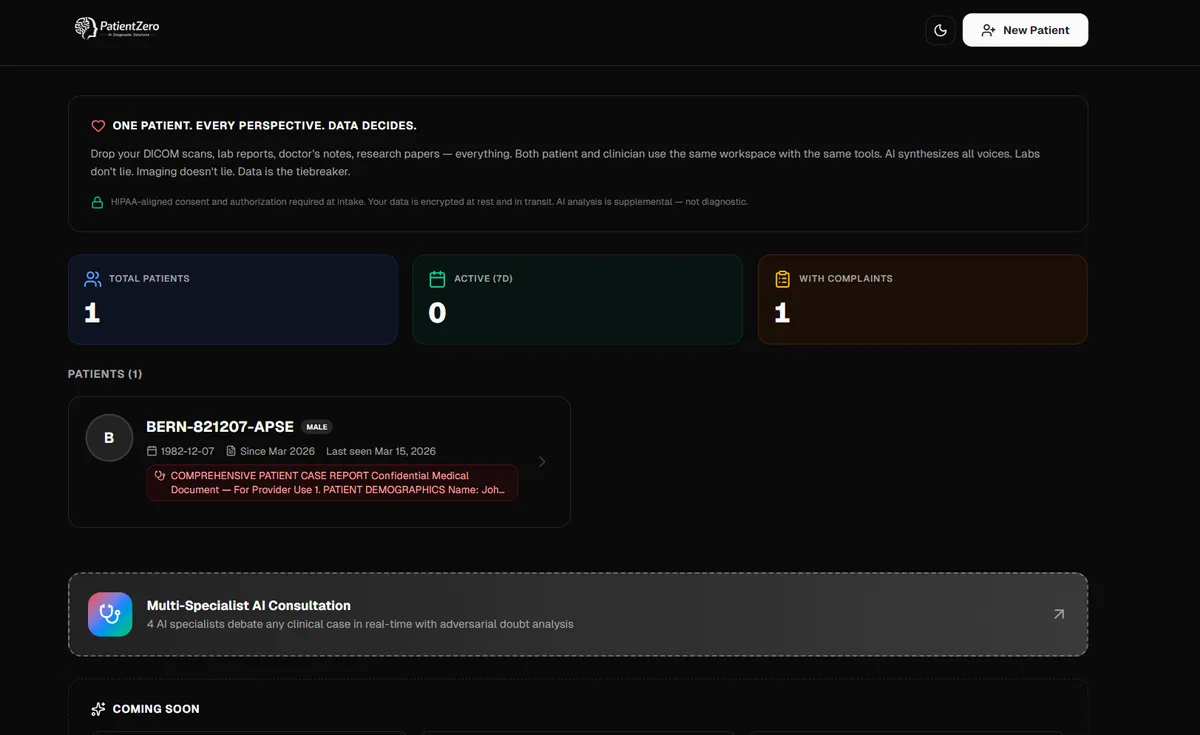
Task: Expand patient card using the chevron arrow
Action: [542, 462]
